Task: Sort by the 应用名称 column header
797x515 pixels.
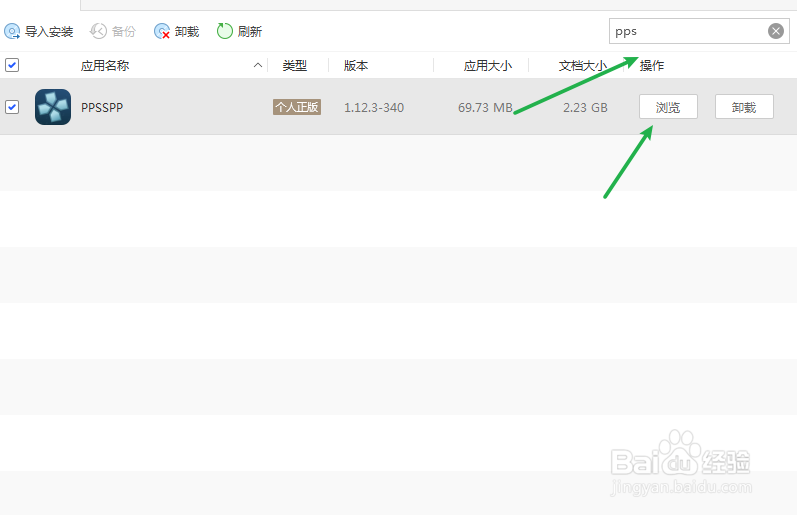Action: 105,66
